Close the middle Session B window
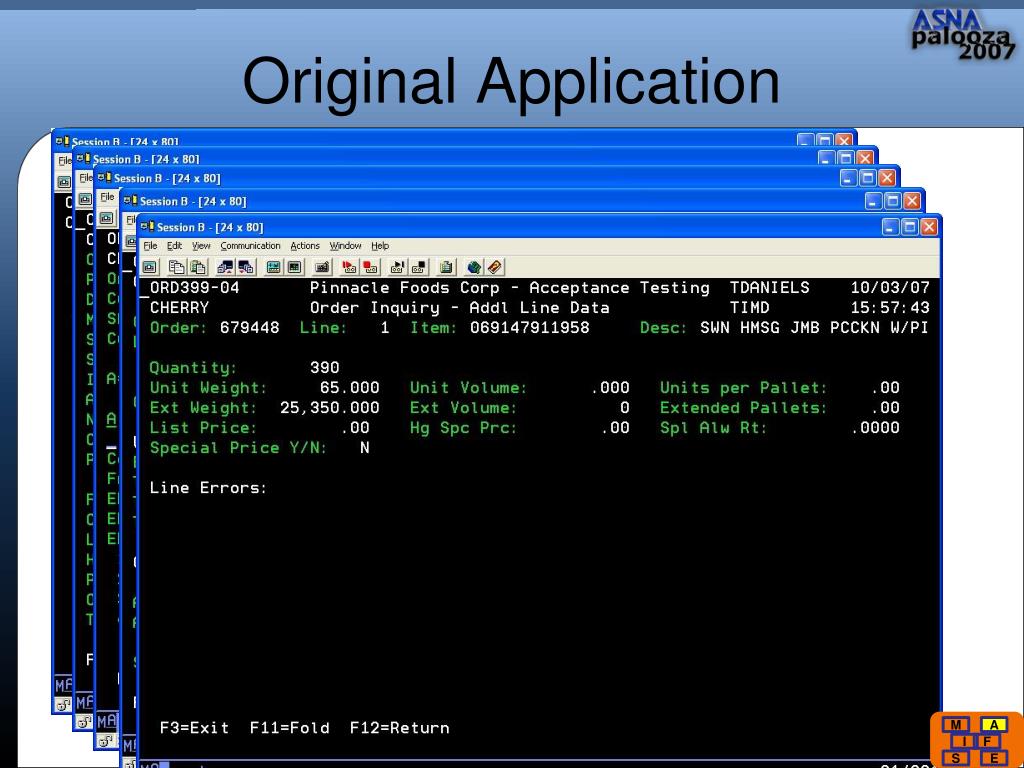 pos(887,178)
